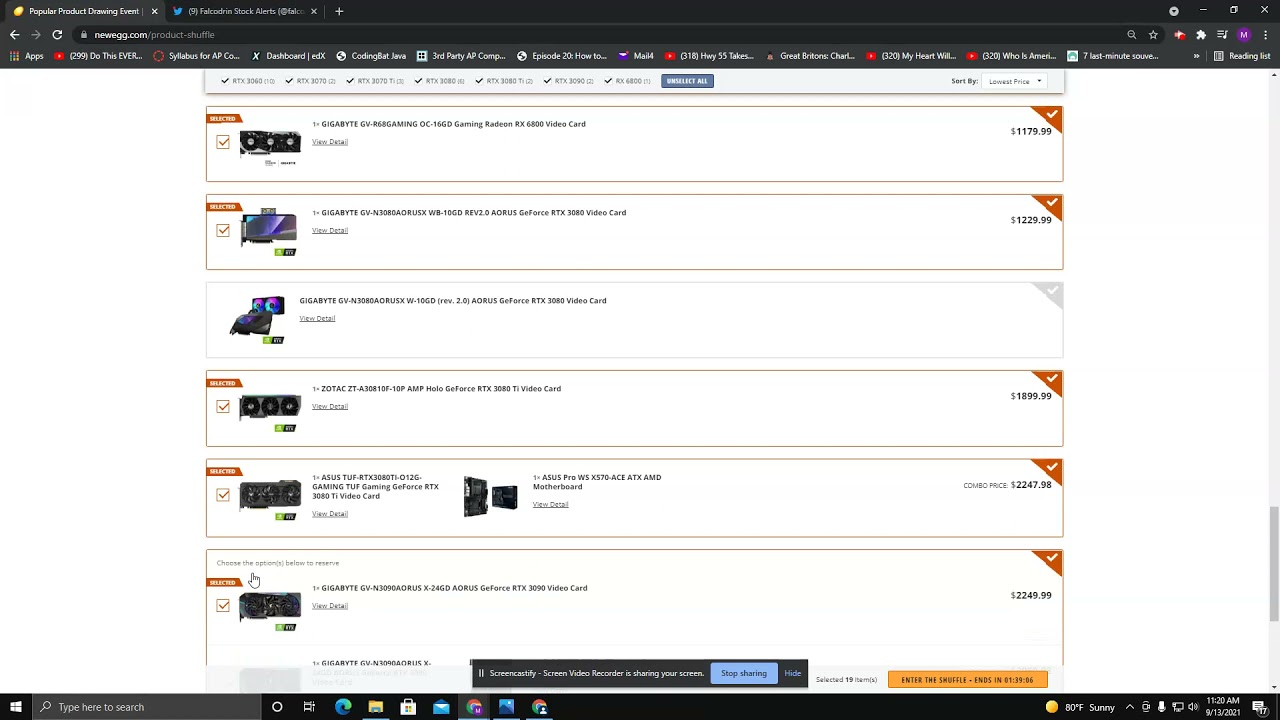This screenshot has height=720, width=1280.
Task: Open the Reading list
Action: pos(1242,56)
